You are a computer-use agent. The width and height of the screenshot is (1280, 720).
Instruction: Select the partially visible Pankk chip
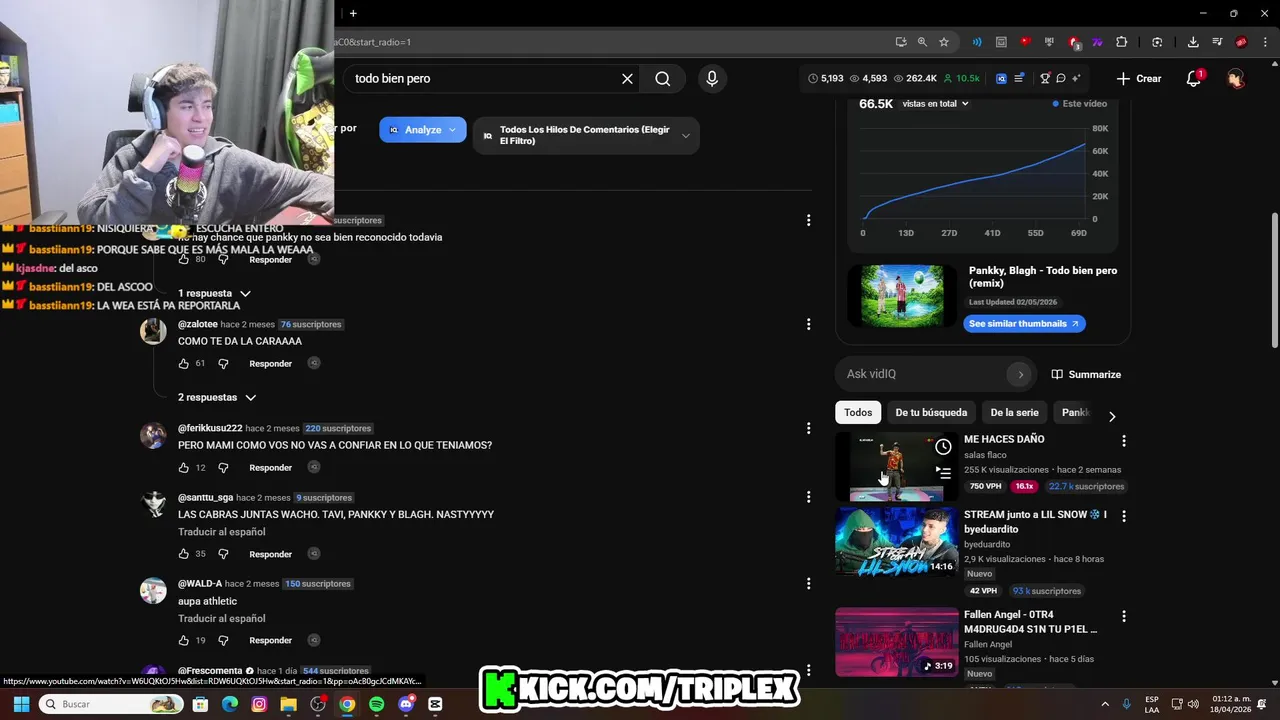[1075, 412]
